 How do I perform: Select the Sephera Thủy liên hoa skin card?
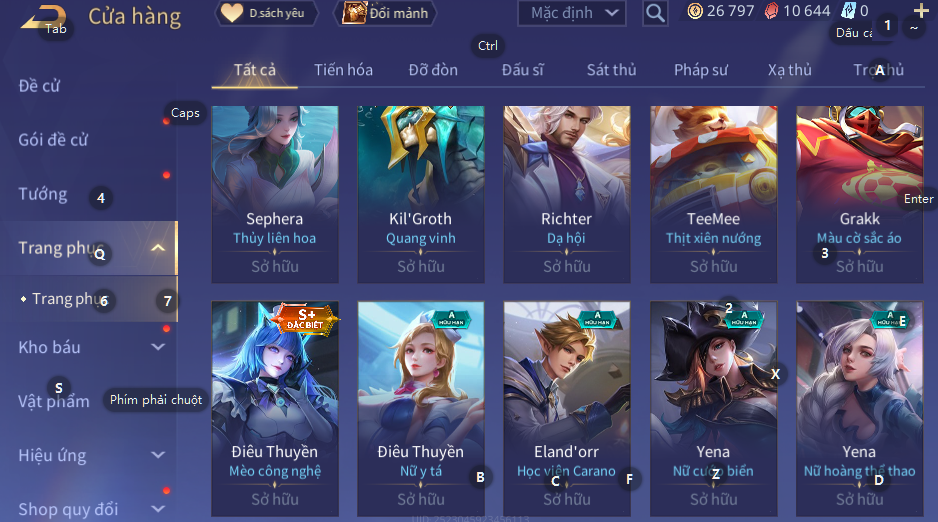(275, 194)
